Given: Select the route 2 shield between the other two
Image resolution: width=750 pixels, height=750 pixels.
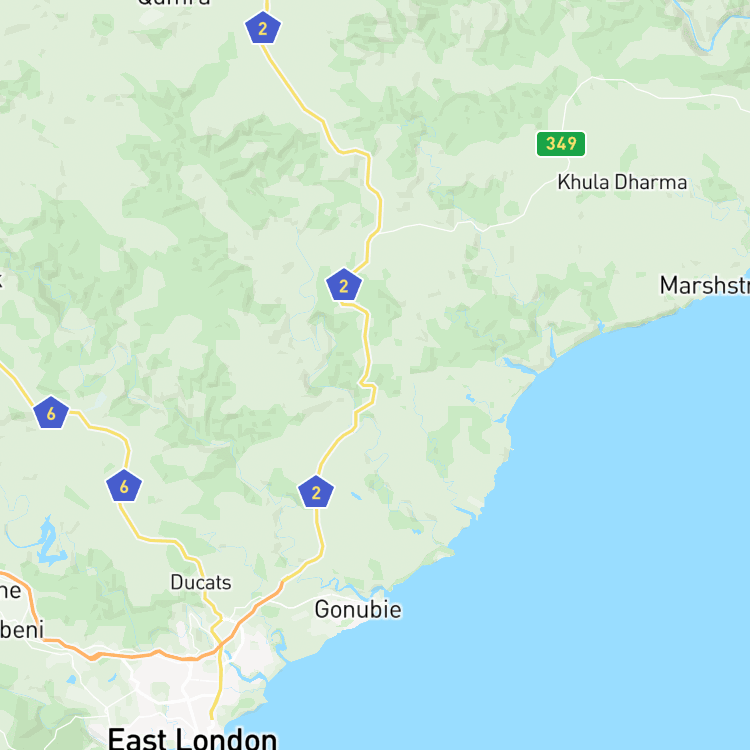Looking at the screenshot, I should click(x=343, y=285).
